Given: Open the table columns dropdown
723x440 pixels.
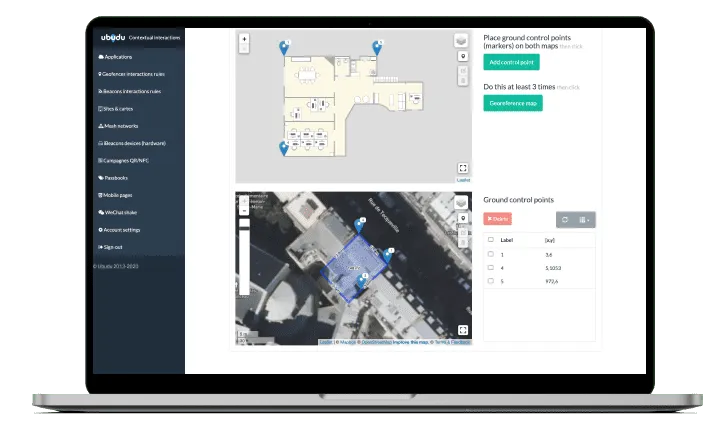Looking at the screenshot, I should (x=585, y=220).
